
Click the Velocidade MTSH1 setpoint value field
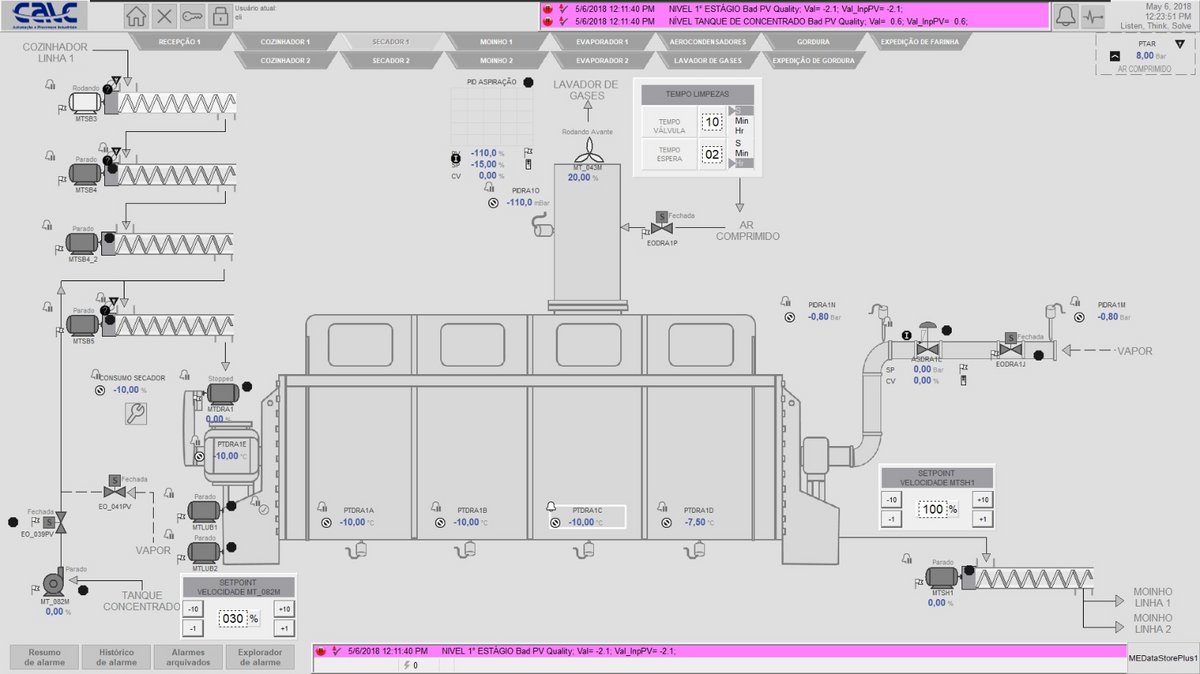point(932,510)
